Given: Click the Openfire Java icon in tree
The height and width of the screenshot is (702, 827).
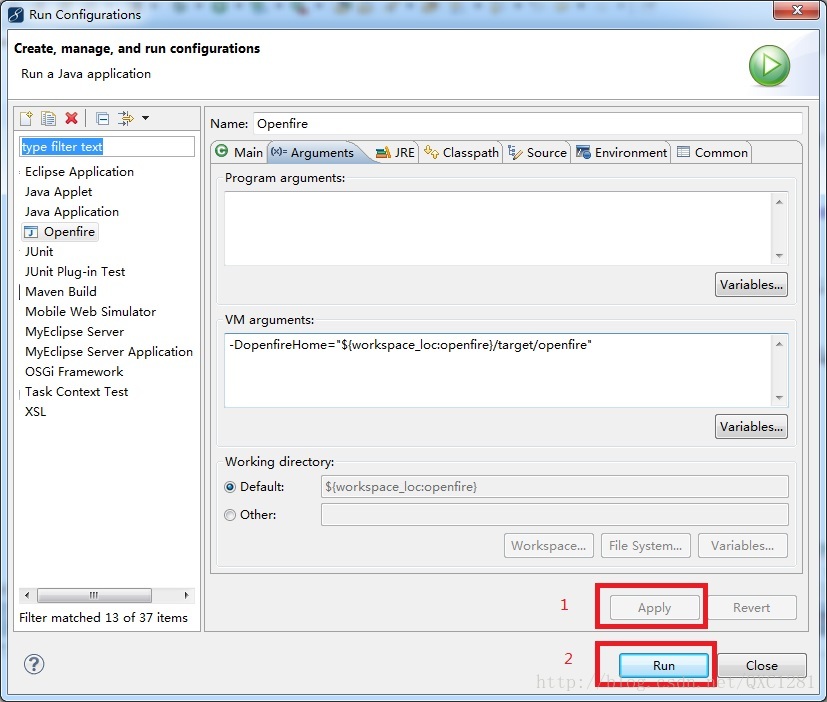Looking at the screenshot, I should click(31, 232).
